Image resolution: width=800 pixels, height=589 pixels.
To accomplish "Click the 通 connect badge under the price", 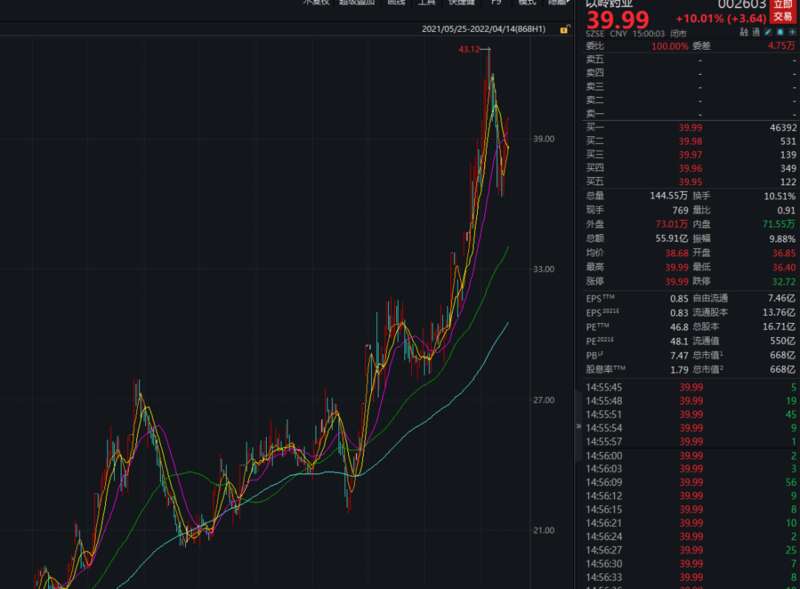I will point(756,33).
